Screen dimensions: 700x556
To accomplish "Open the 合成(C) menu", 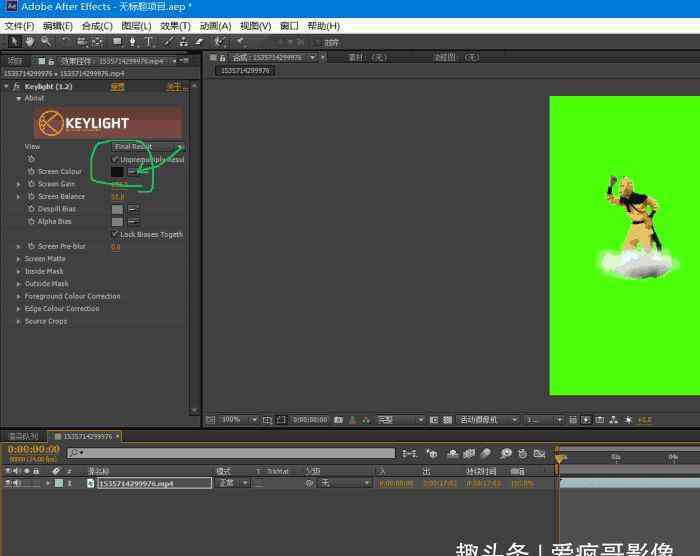I will pos(97,26).
